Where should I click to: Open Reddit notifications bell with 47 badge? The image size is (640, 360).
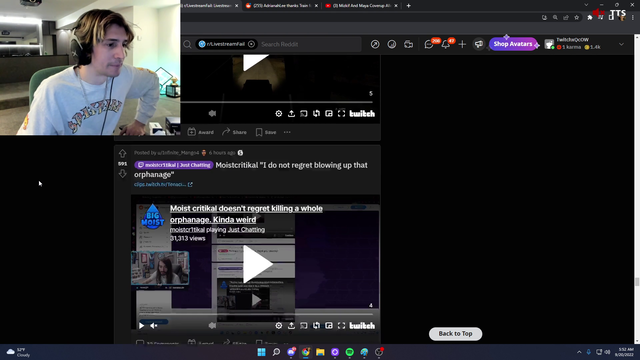[x=446, y=44]
